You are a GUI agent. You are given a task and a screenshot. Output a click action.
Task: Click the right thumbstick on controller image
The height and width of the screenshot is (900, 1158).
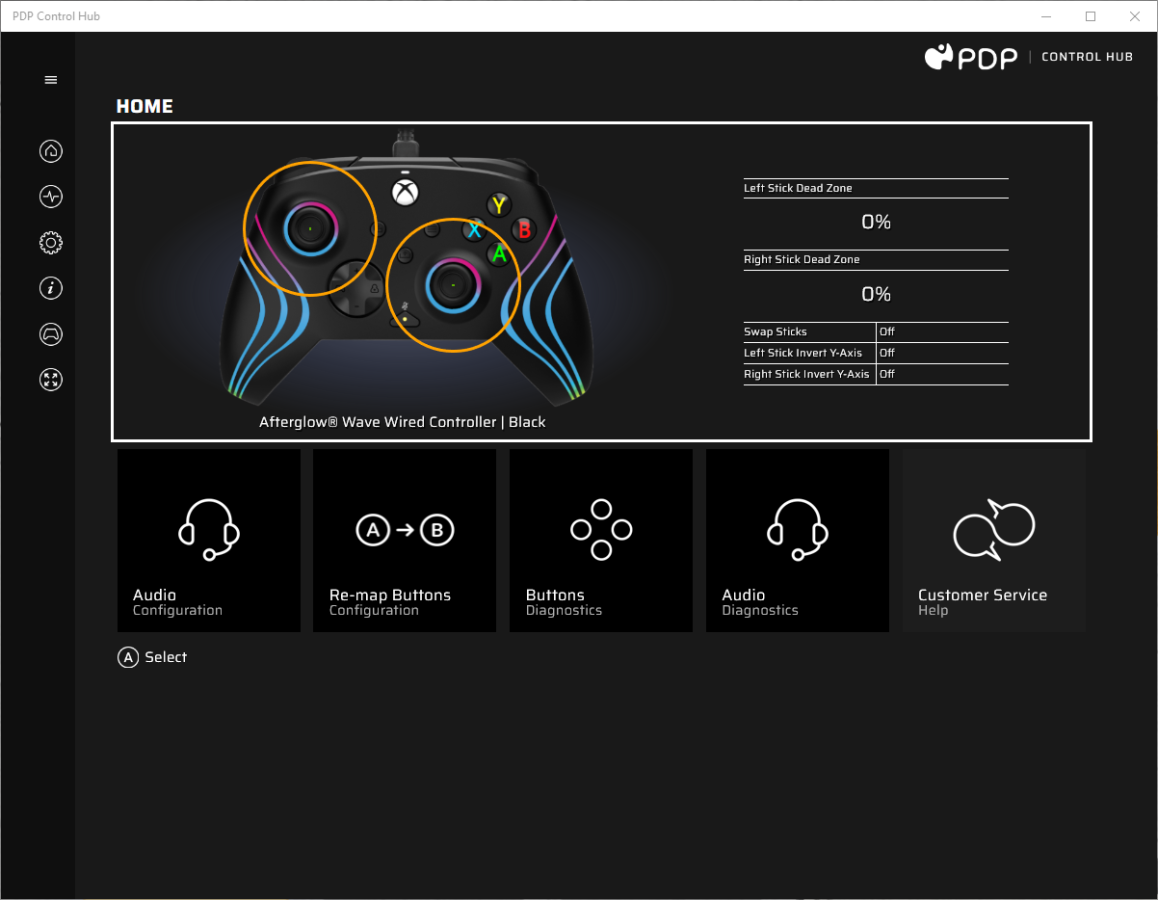tap(453, 285)
